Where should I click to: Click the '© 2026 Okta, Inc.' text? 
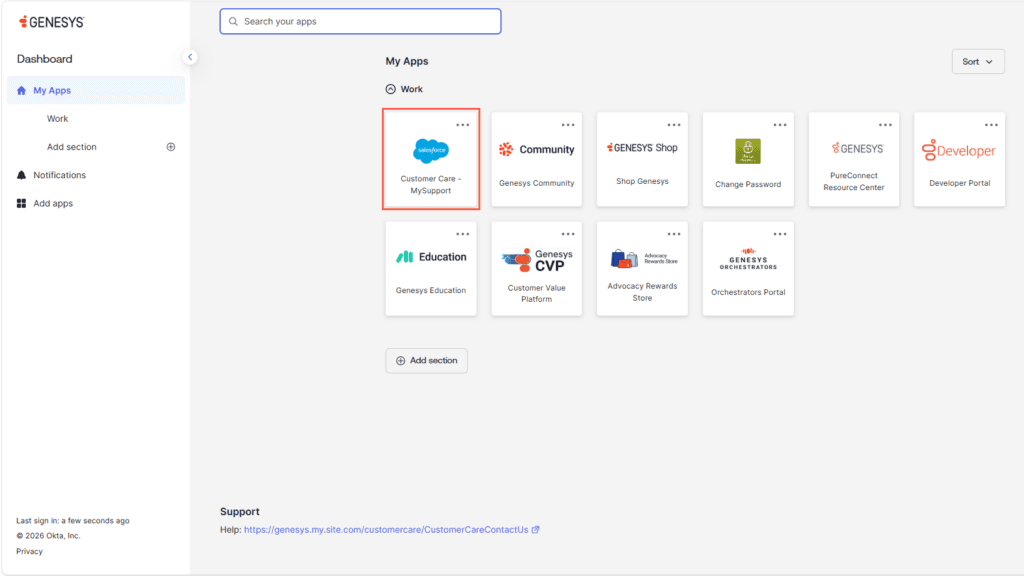[48, 536]
